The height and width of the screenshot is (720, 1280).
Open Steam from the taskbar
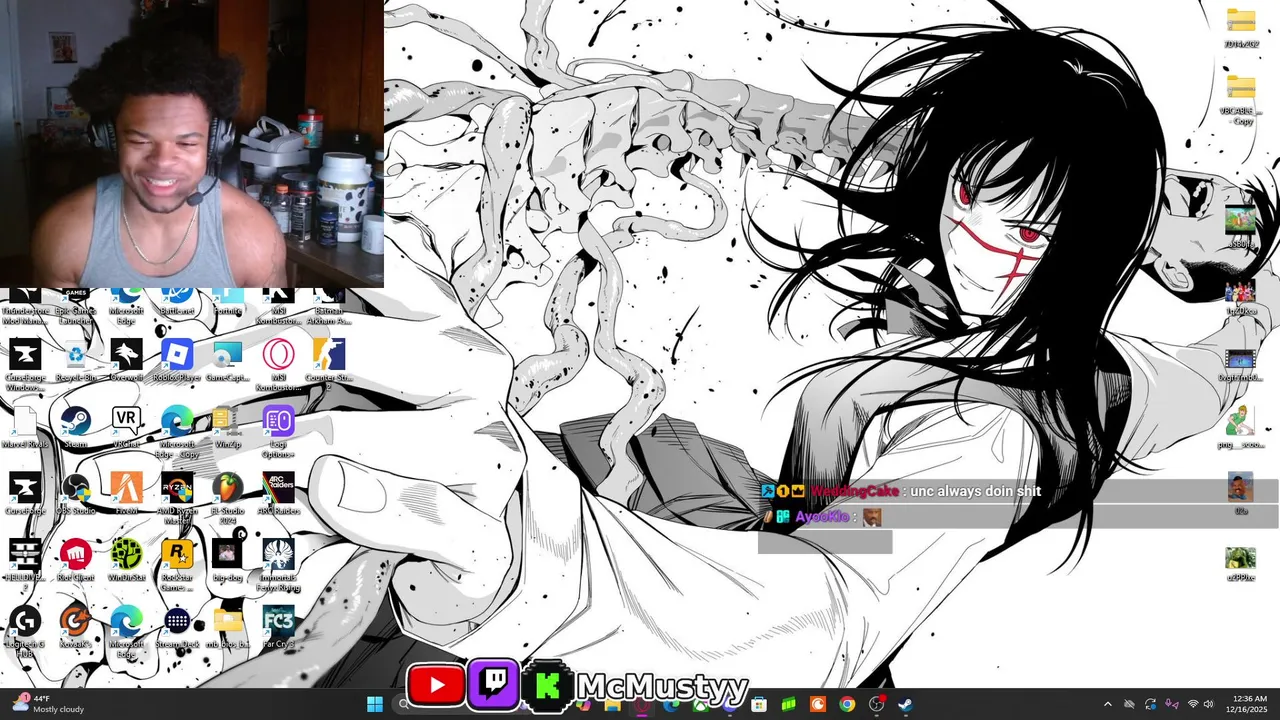point(906,704)
